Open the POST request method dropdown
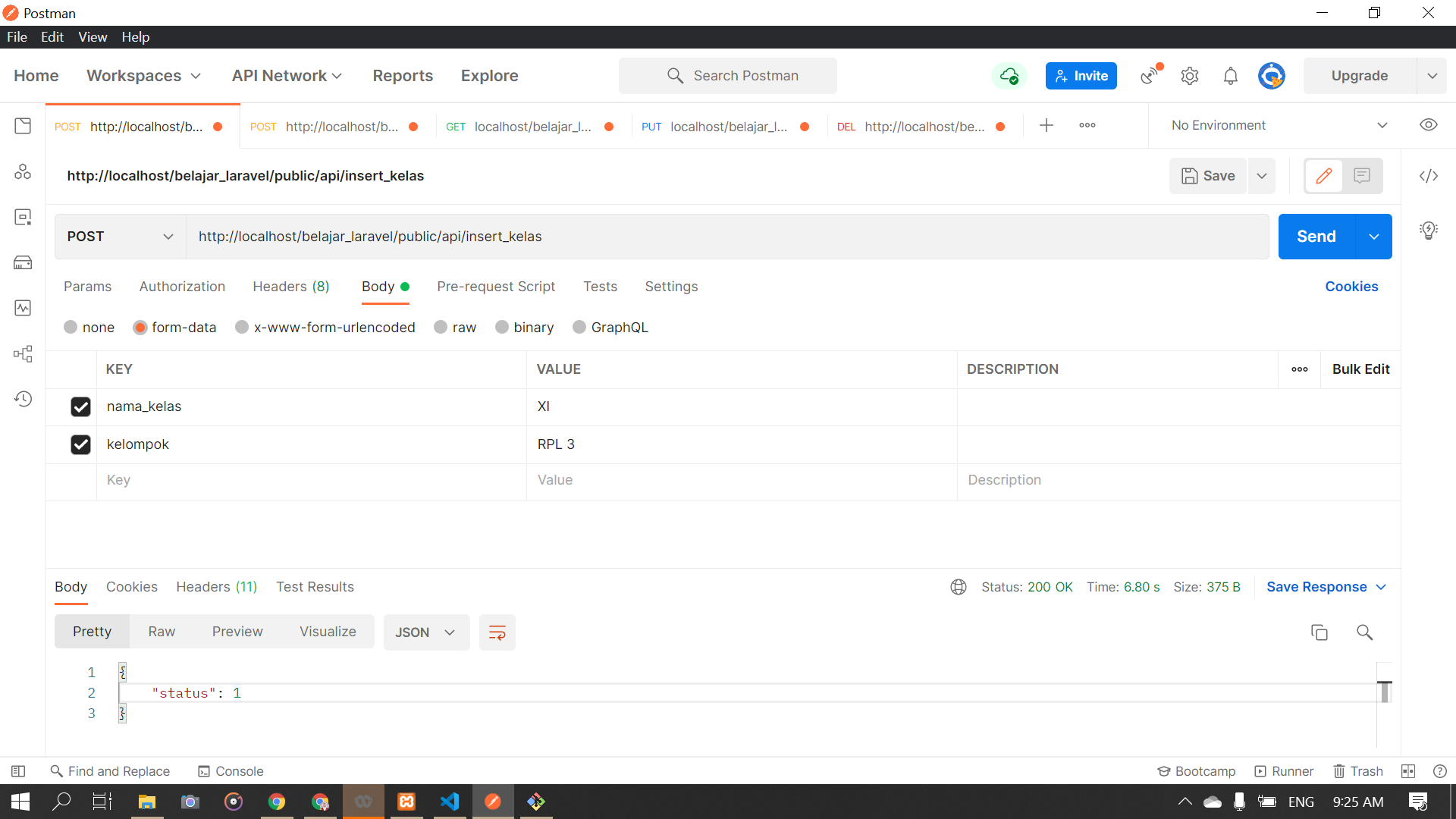1456x819 pixels. (118, 236)
